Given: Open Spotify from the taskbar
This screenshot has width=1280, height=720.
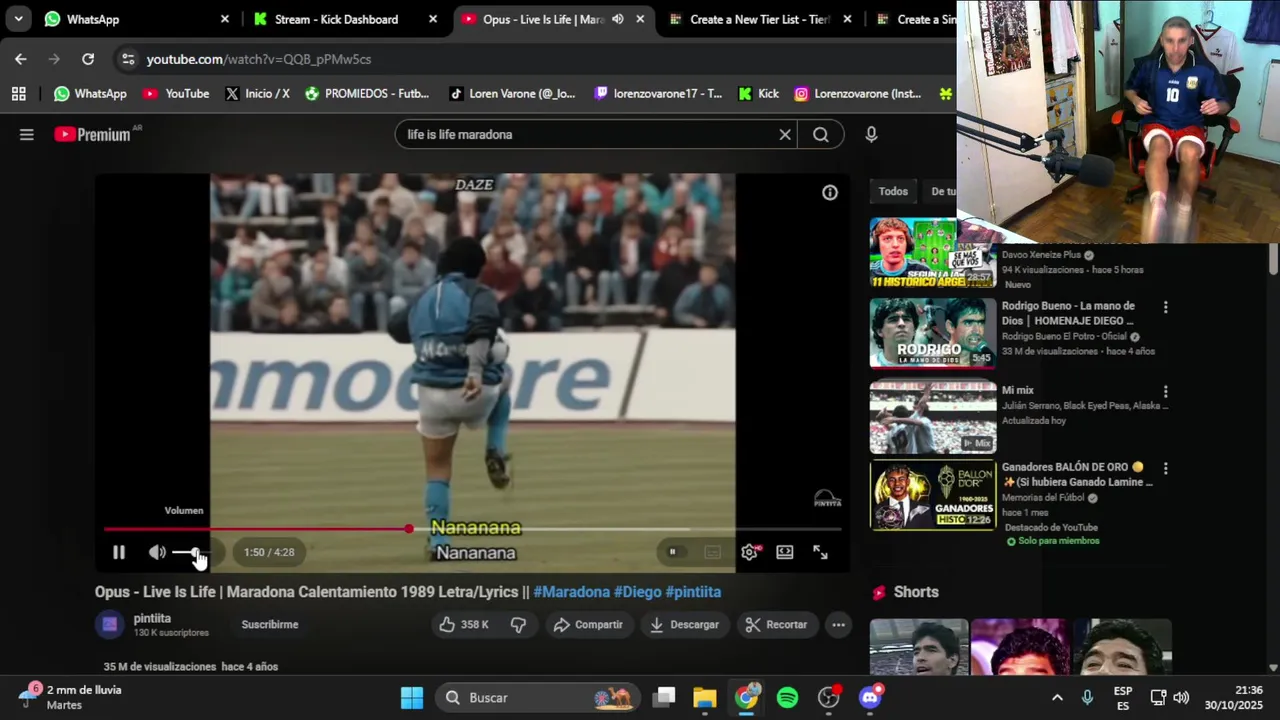Looking at the screenshot, I should pos(788,698).
